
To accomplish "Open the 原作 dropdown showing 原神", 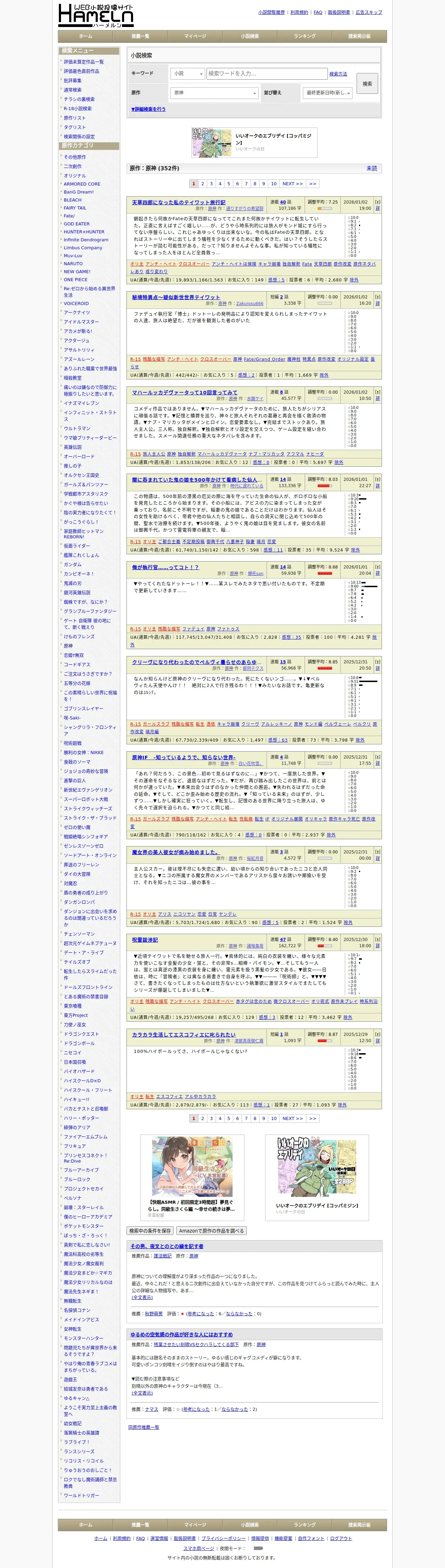I will click(215, 93).
